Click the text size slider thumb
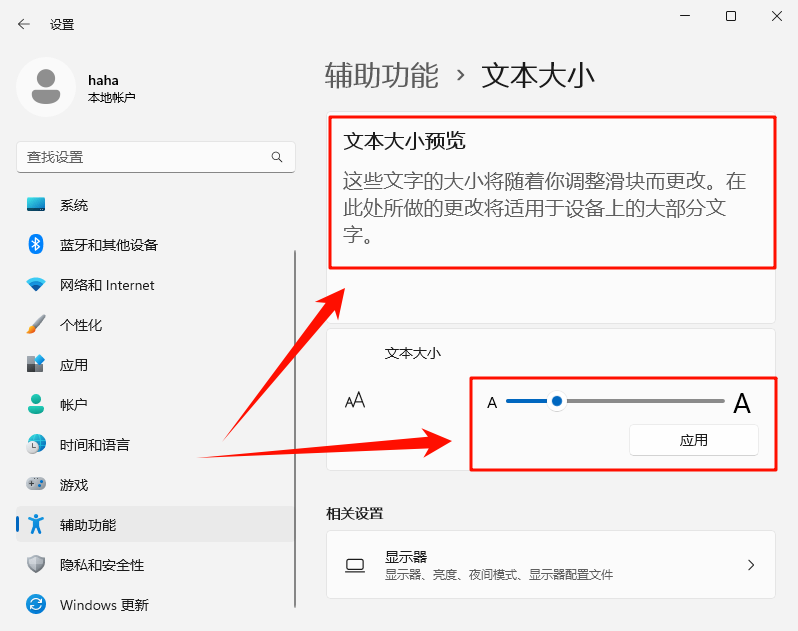Viewport: 798px width, 631px height. click(557, 401)
